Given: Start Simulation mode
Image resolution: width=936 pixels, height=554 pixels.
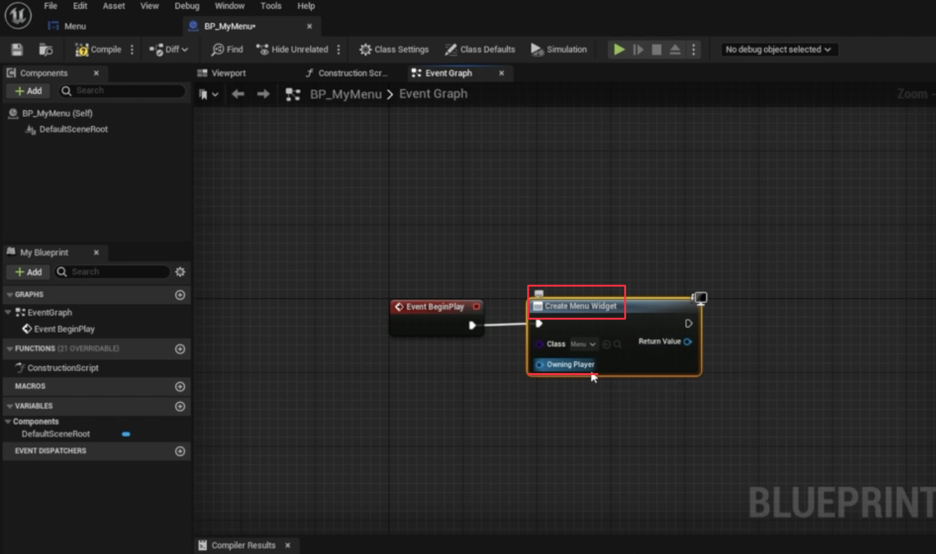Looking at the screenshot, I should click(x=559, y=50).
